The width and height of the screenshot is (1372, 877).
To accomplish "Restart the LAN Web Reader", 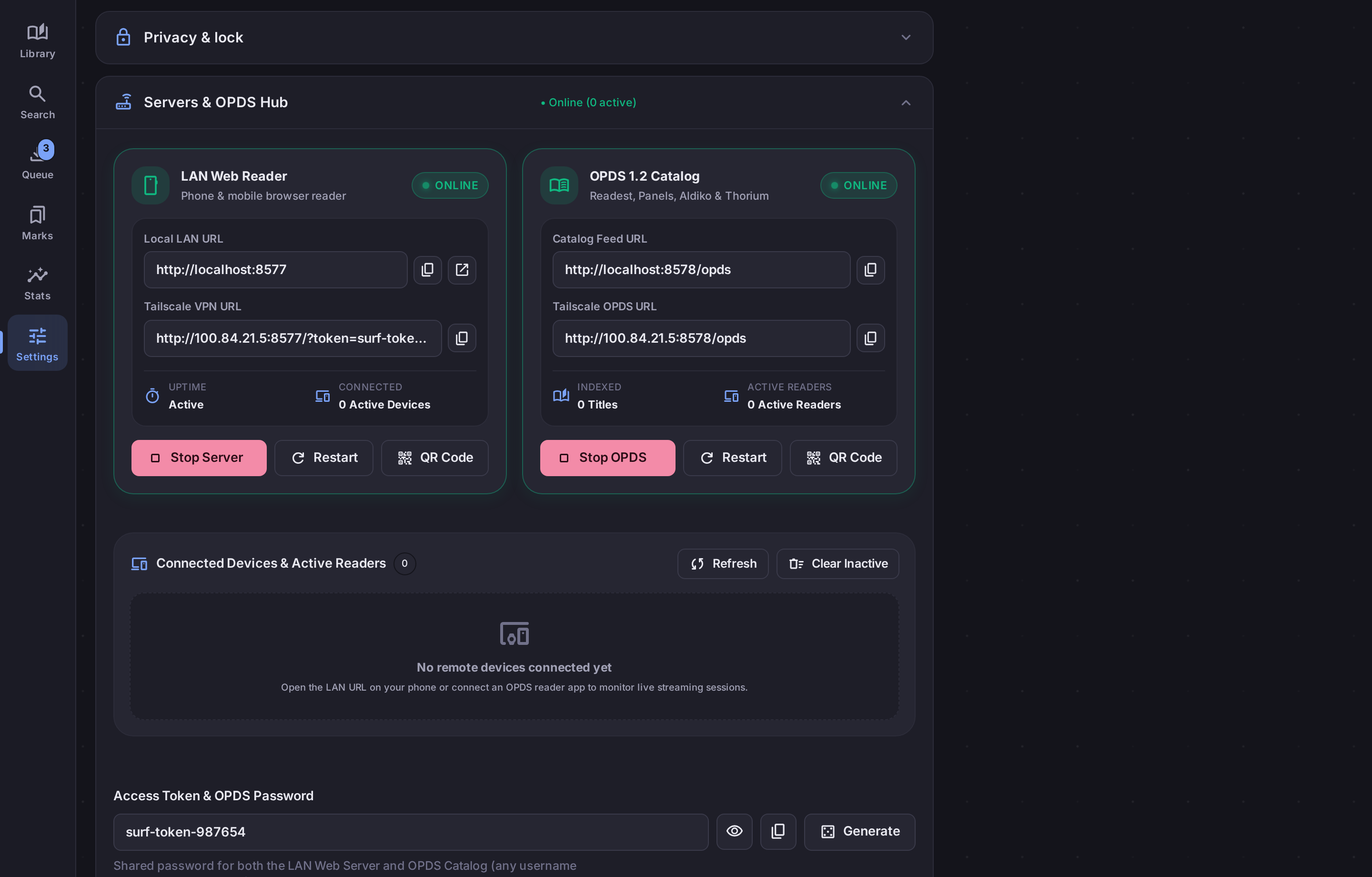I will tap(323, 458).
